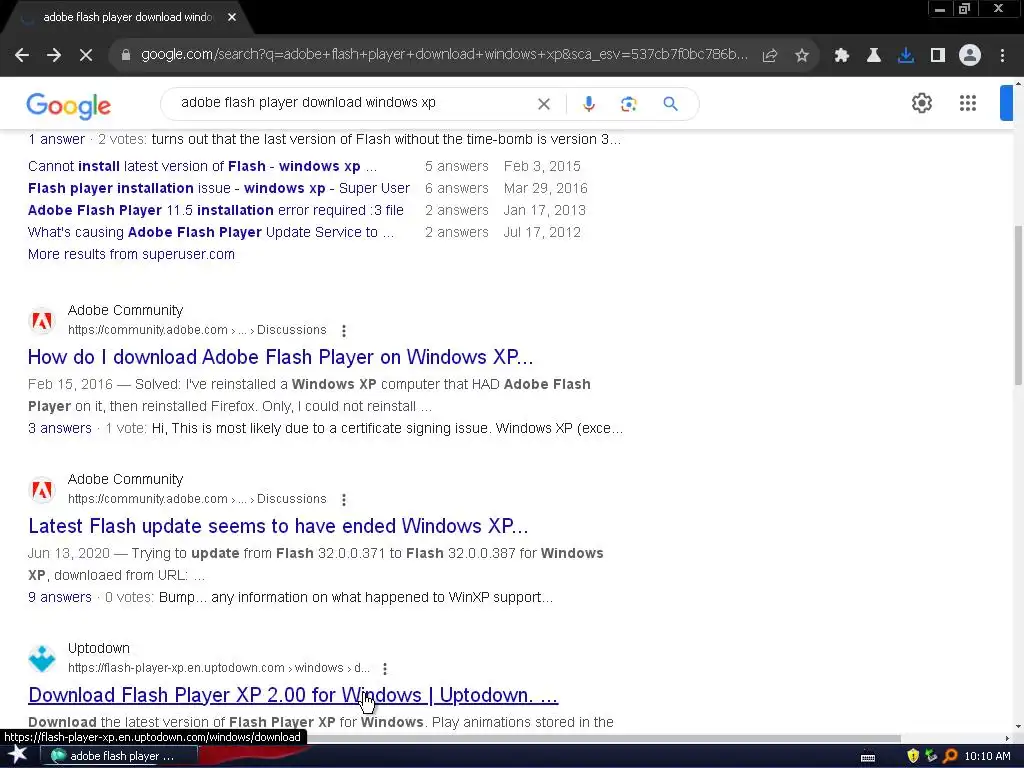
Task: Go forward to the next page
Action: click(x=54, y=56)
